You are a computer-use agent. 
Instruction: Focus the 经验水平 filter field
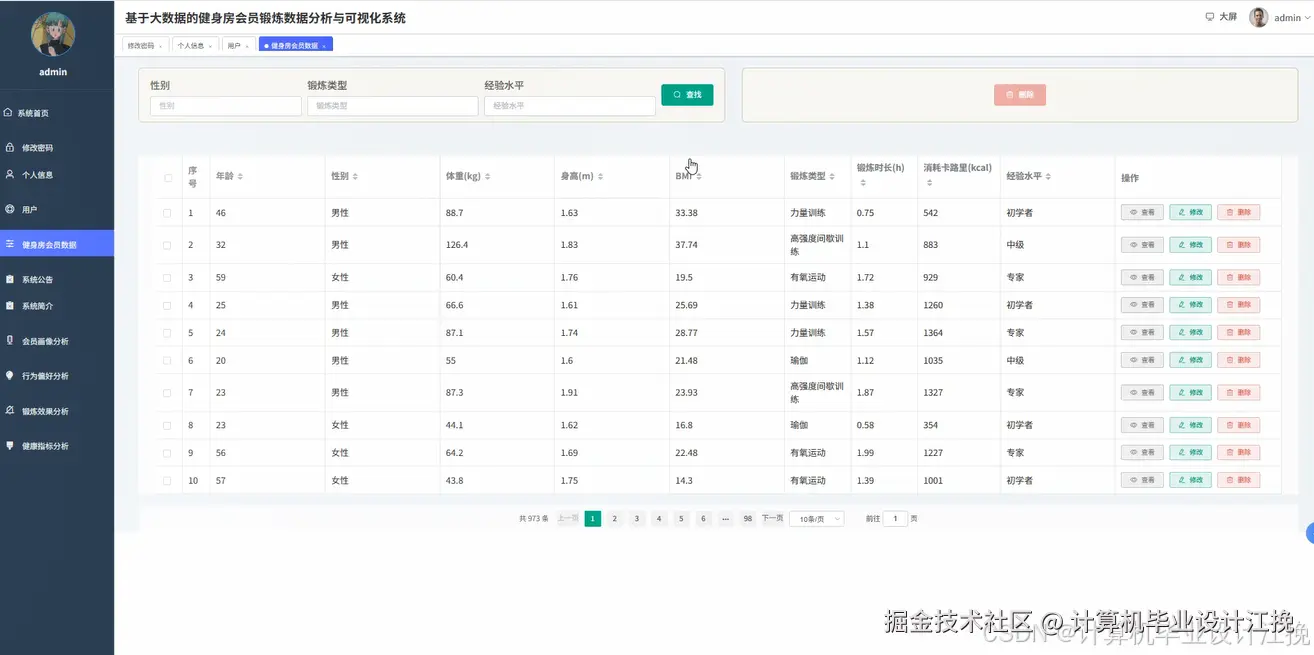570,106
